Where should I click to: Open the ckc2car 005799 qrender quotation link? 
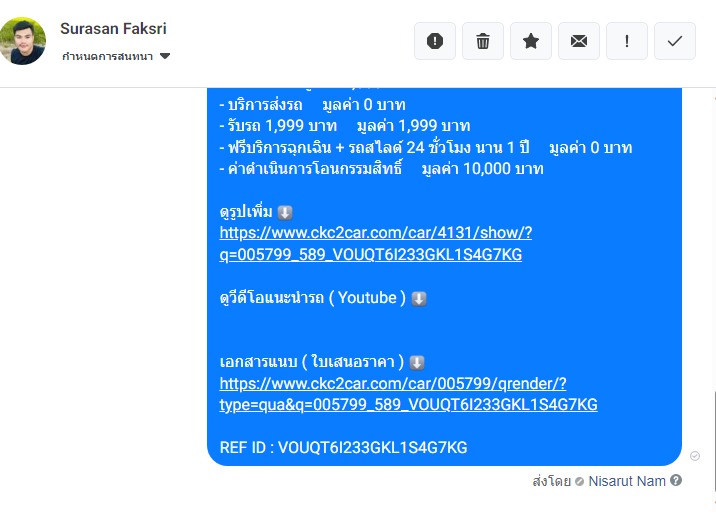[x=408, y=394]
